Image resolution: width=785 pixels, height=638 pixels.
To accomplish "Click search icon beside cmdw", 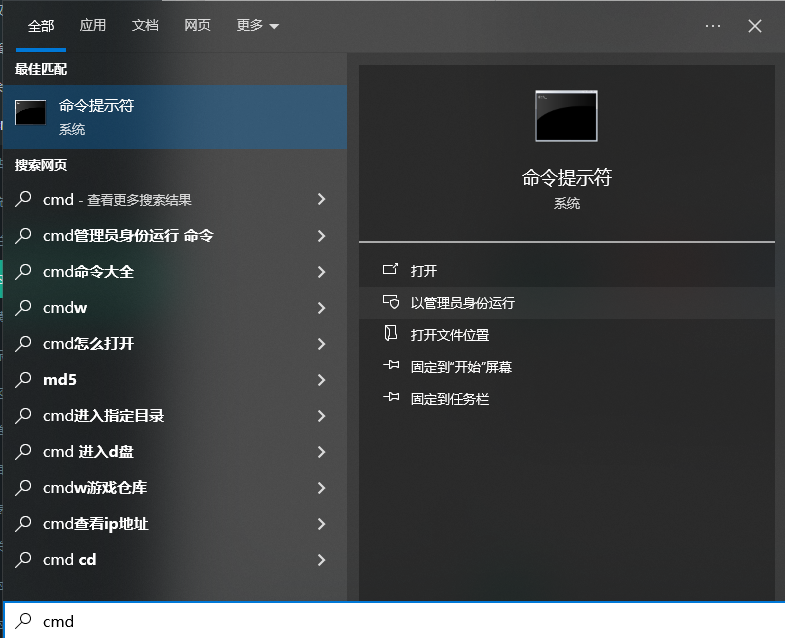I will 23,307.
